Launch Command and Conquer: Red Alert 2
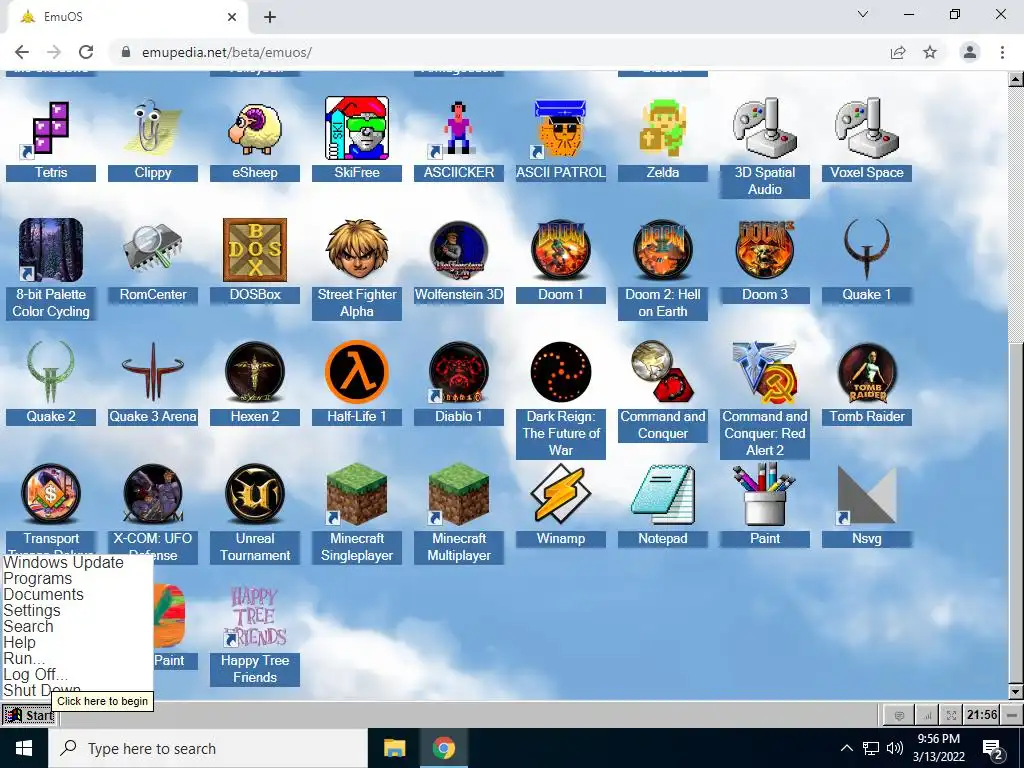 [765, 372]
